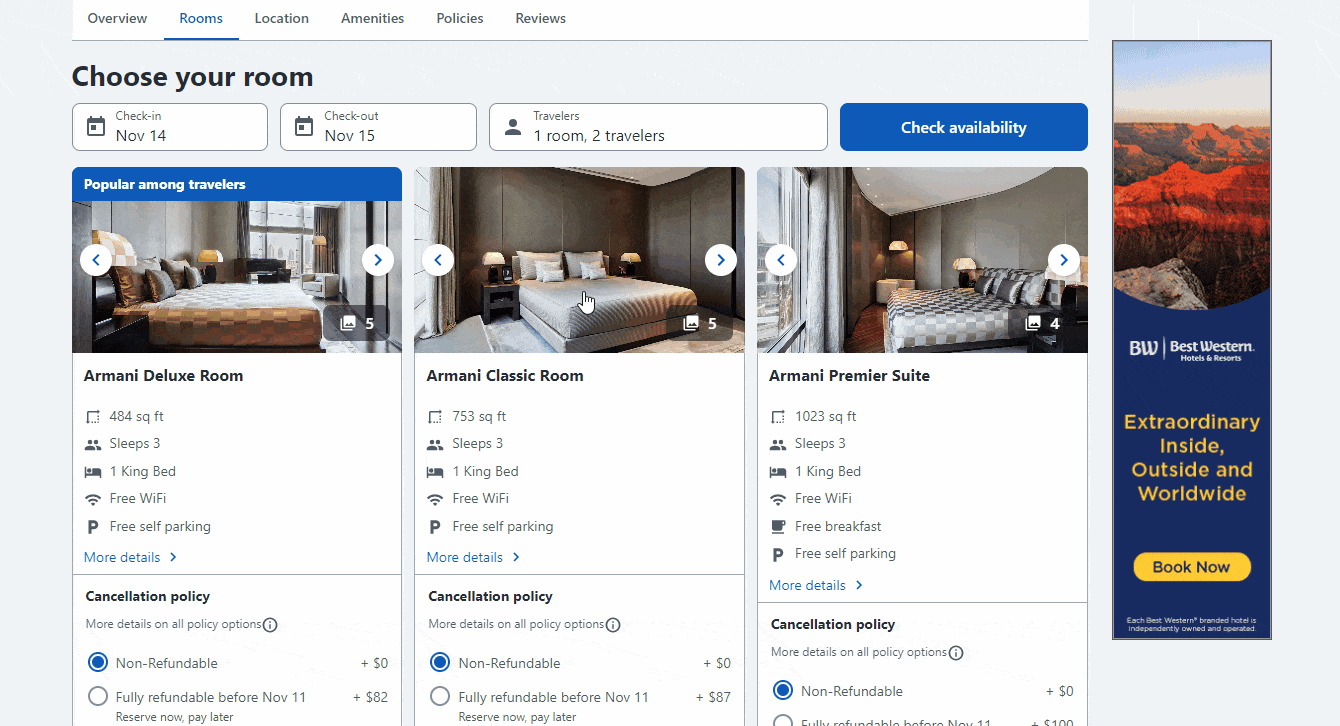The height and width of the screenshot is (726, 1340).
Task: Click Classic Room sleeps 3 people icon
Action: (x=435, y=444)
